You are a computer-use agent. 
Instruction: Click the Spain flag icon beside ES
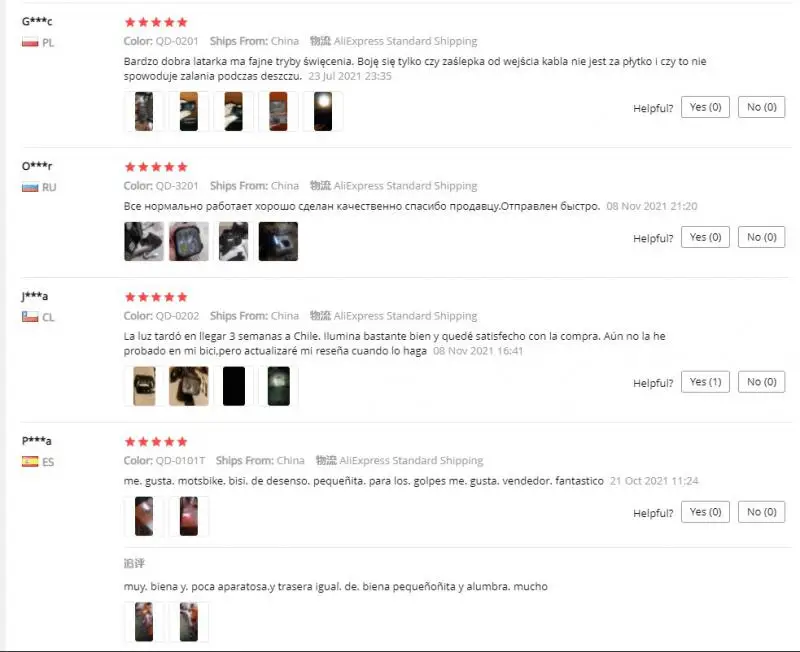coord(30,461)
